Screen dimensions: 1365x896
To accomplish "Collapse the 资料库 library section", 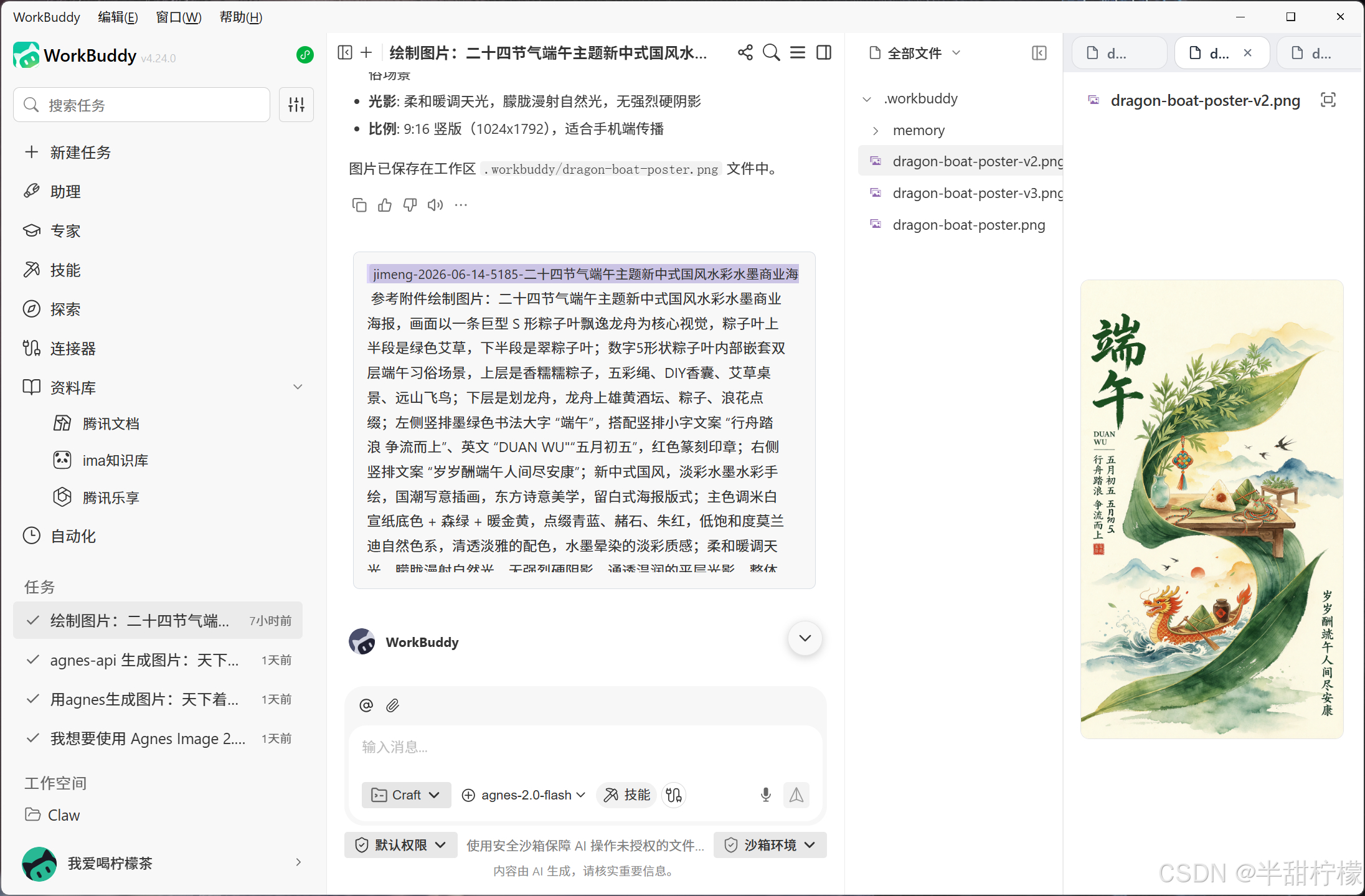I will pyautogui.click(x=298, y=387).
